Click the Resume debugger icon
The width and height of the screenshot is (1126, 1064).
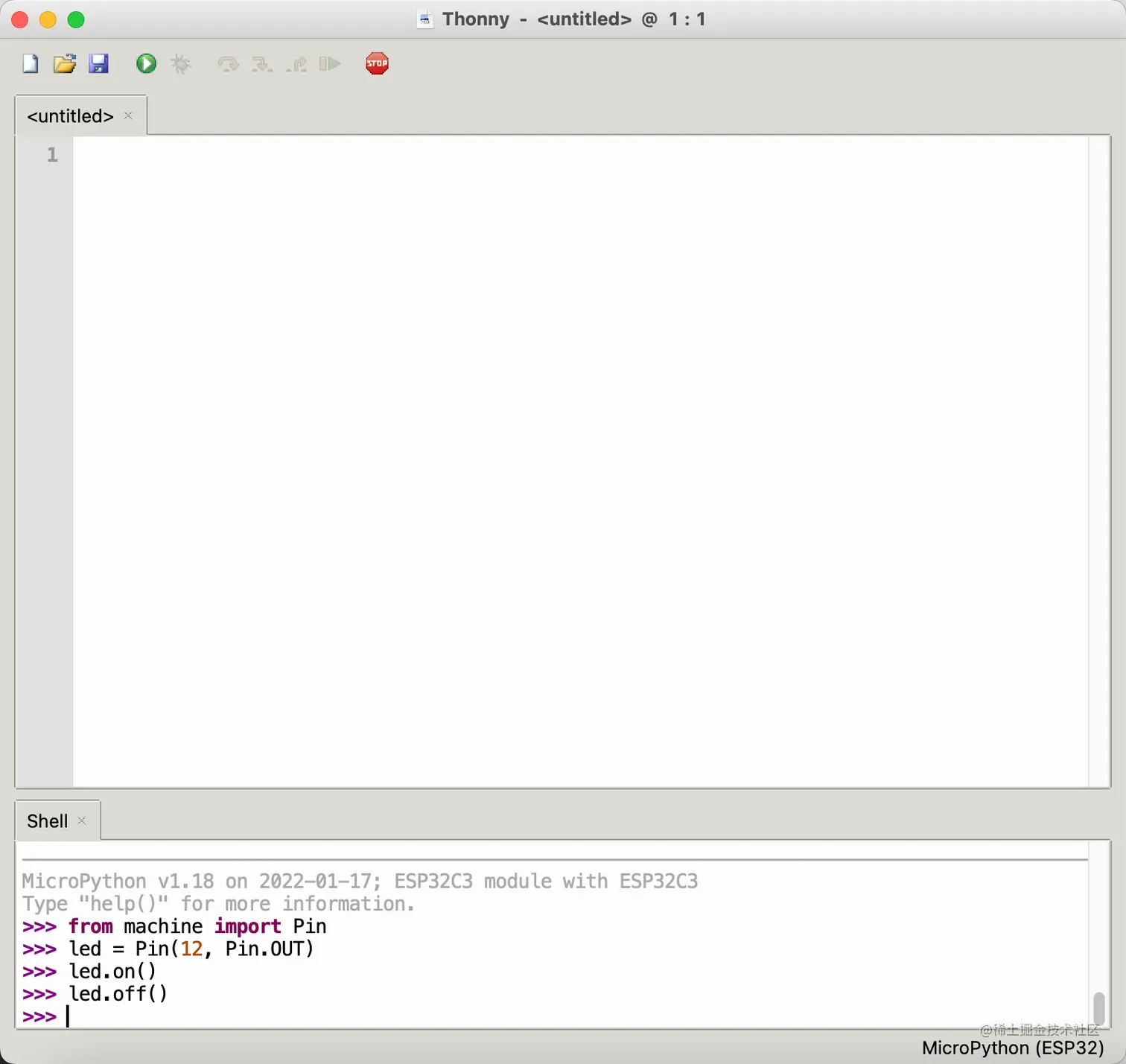(330, 64)
